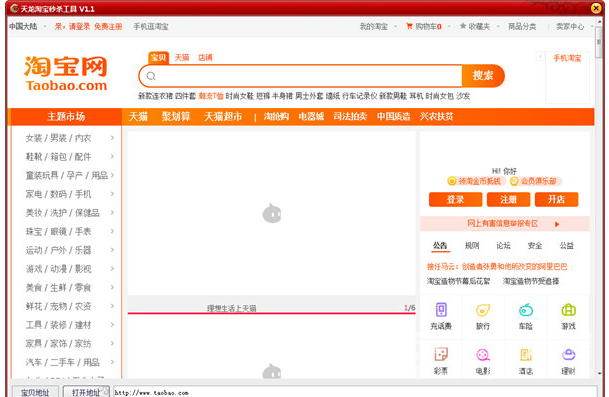Open the 旅行 travel icon
The image size is (609, 397).
pyautogui.click(x=483, y=310)
